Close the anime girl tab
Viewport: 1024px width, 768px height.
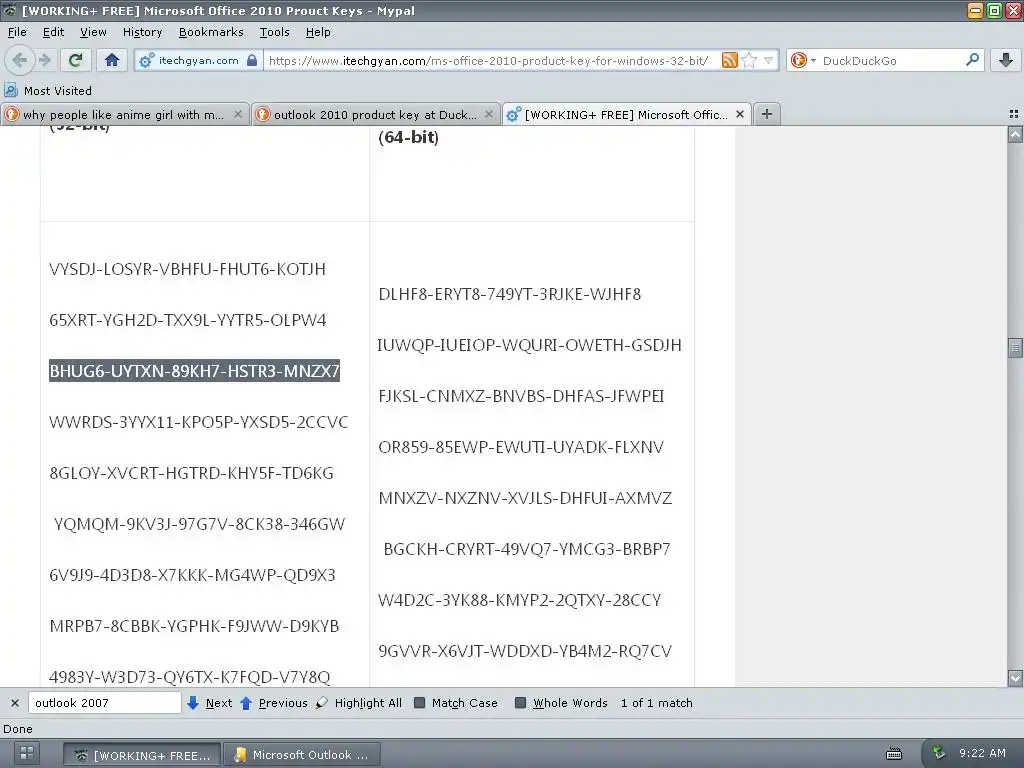[x=238, y=114]
